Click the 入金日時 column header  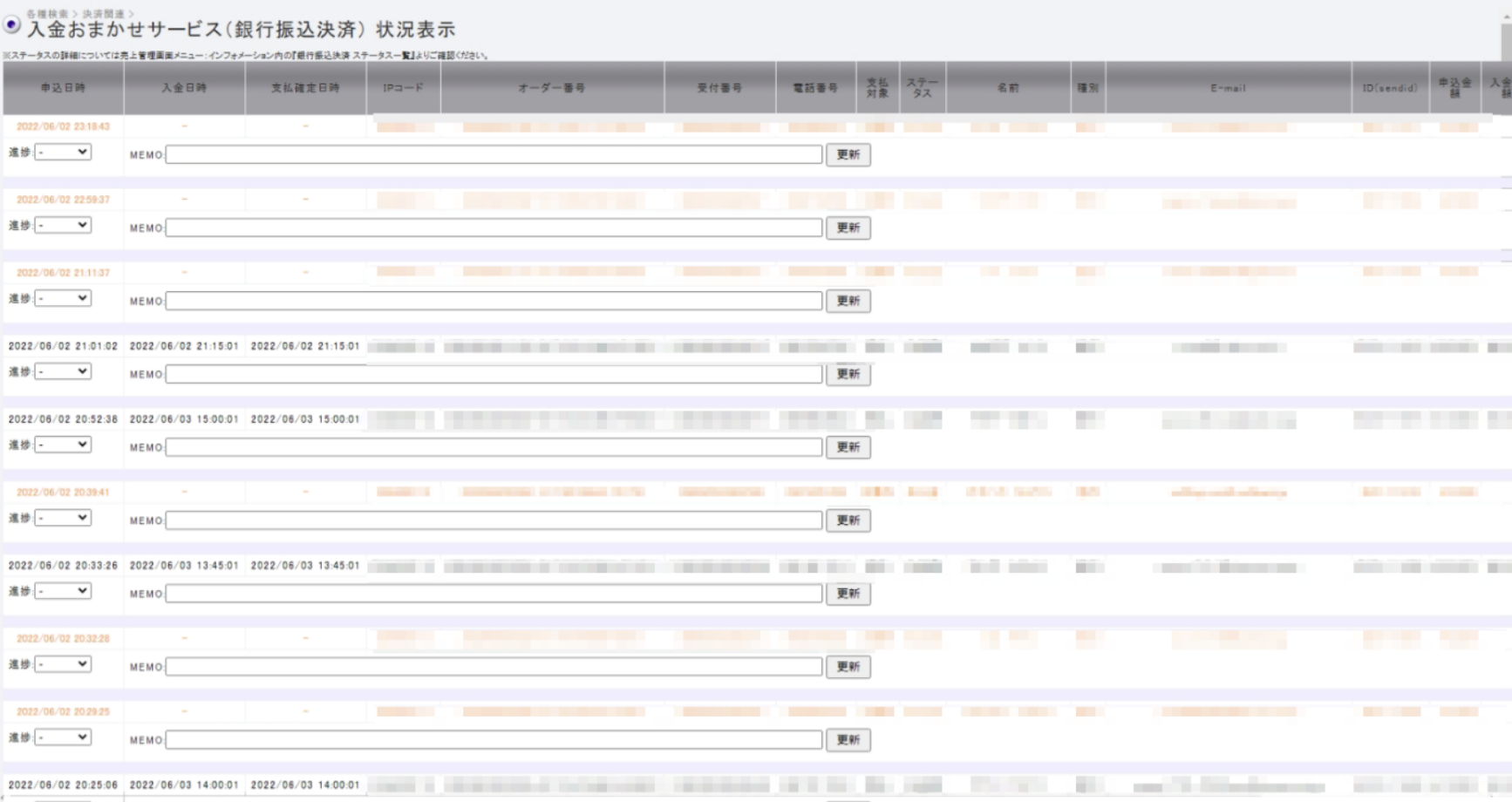click(x=184, y=88)
